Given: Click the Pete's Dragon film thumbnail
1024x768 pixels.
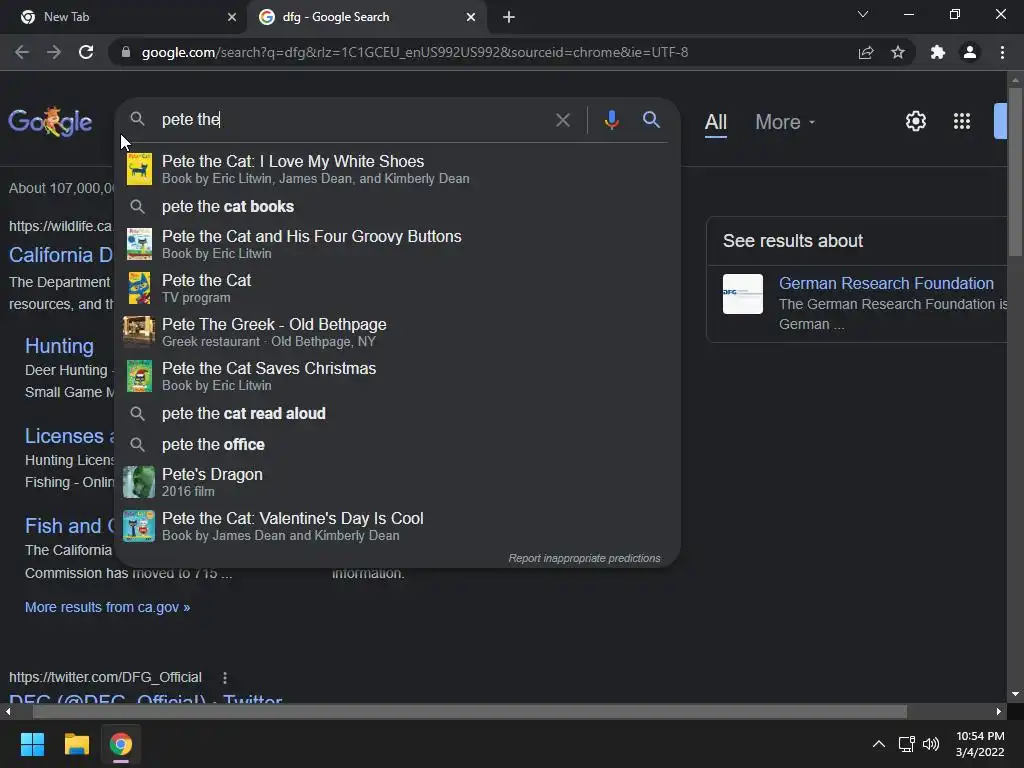Looking at the screenshot, I should [139, 482].
